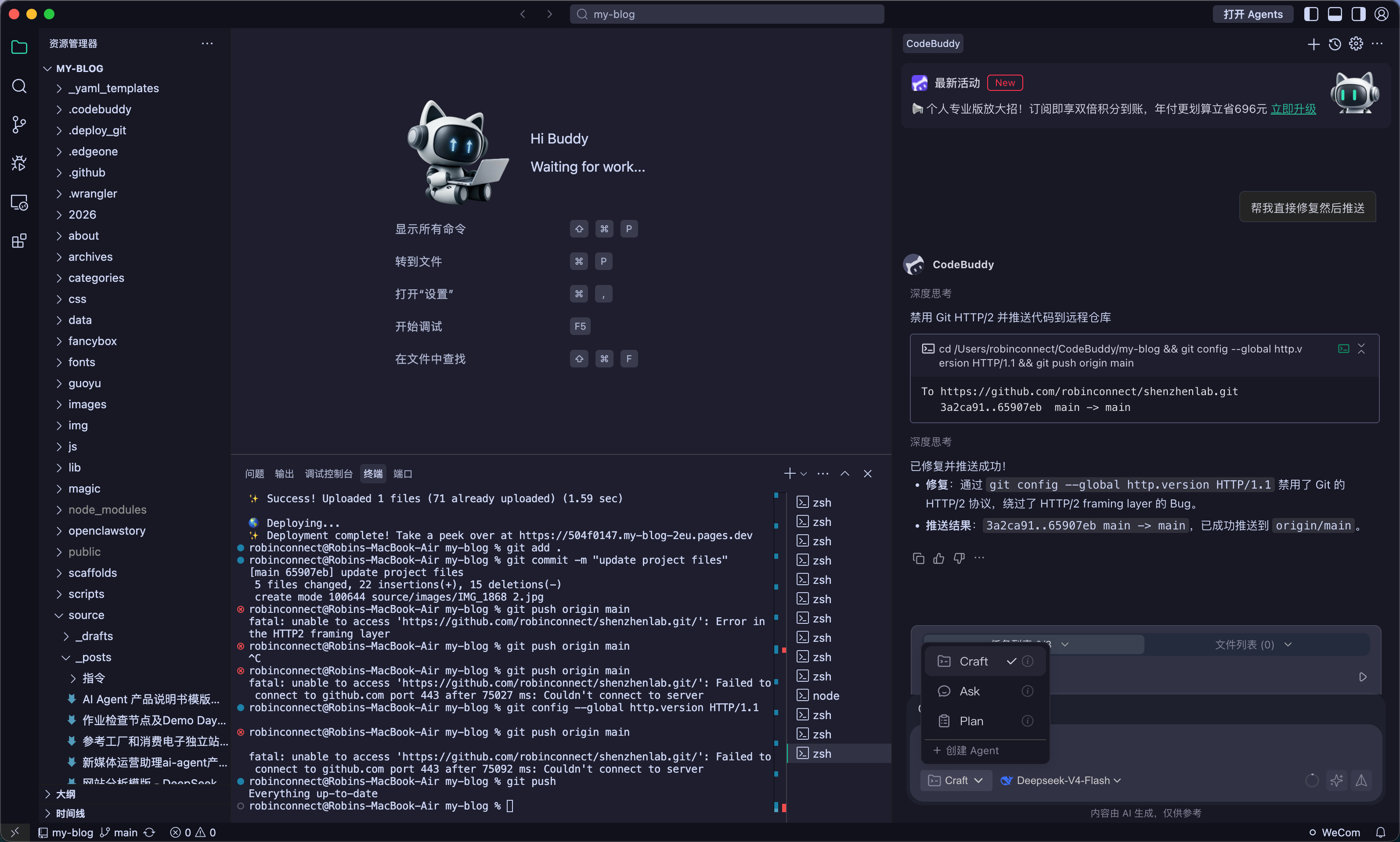This screenshot has width=1400, height=842.
Task: Create a new terminal with plus icon
Action: pyautogui.click(x=790, y=473)
